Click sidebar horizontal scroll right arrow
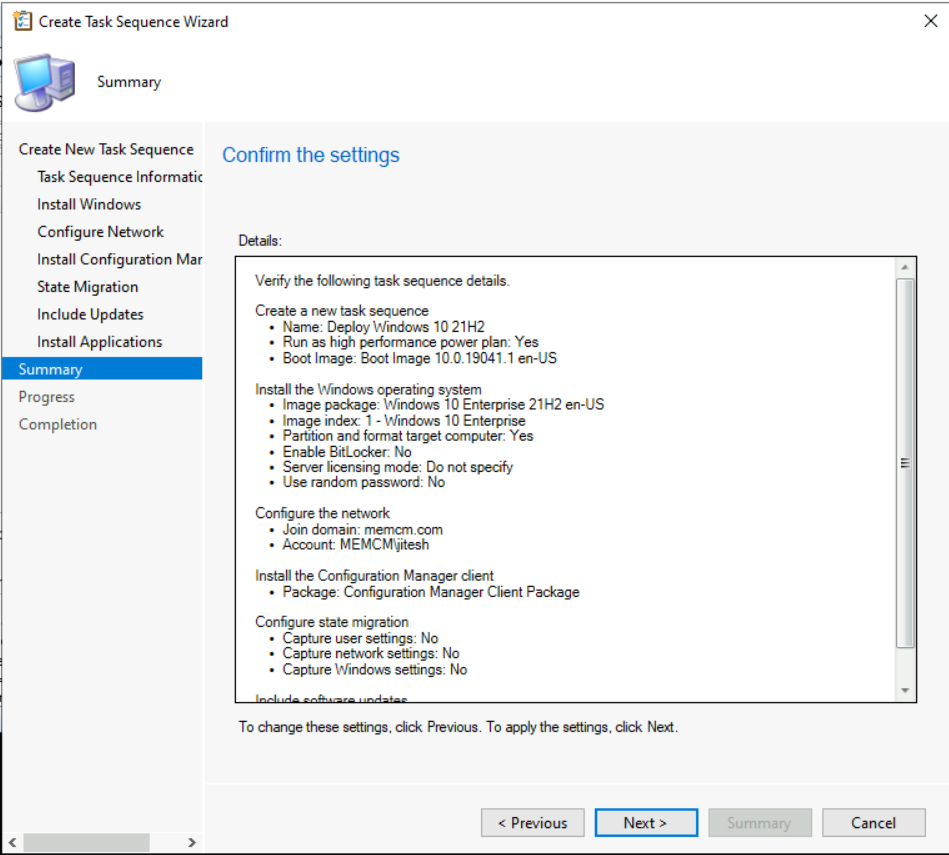Viewport: 949px width, 855px height. (192, 842)
